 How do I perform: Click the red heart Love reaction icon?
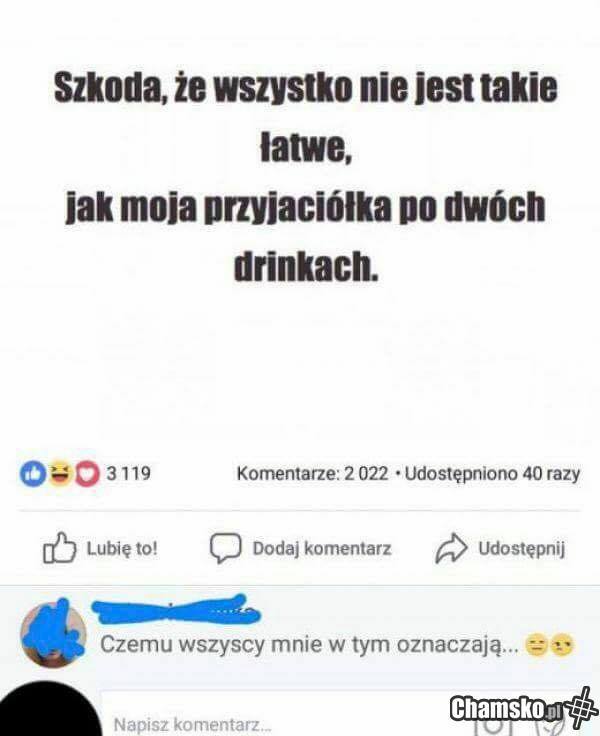[x=87, y=474]
